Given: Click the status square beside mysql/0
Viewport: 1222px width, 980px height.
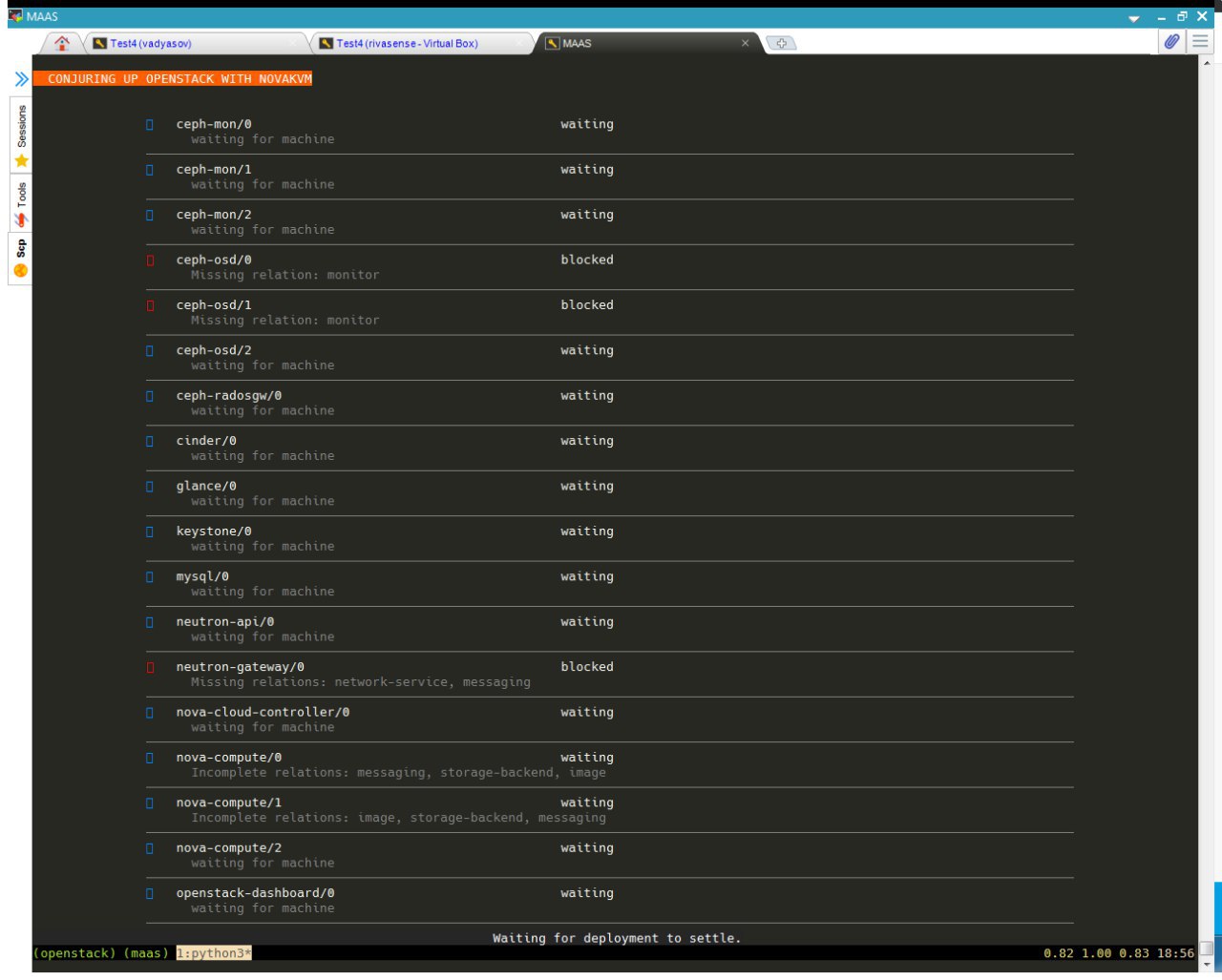Looking at the screenshot, I should coord(150,576).
